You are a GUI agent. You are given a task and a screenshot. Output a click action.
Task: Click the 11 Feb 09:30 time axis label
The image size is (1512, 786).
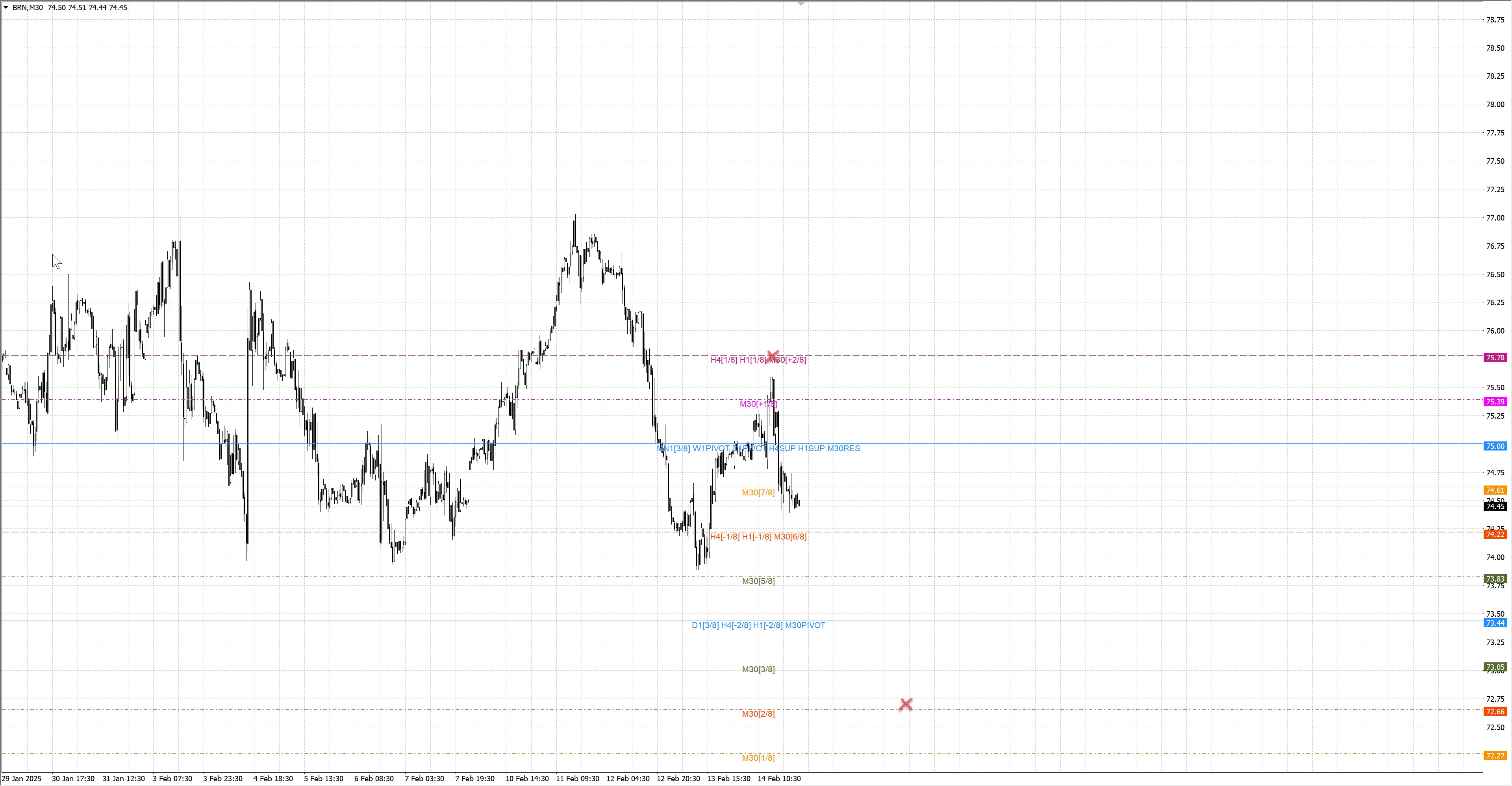click(x=577, y=779)
